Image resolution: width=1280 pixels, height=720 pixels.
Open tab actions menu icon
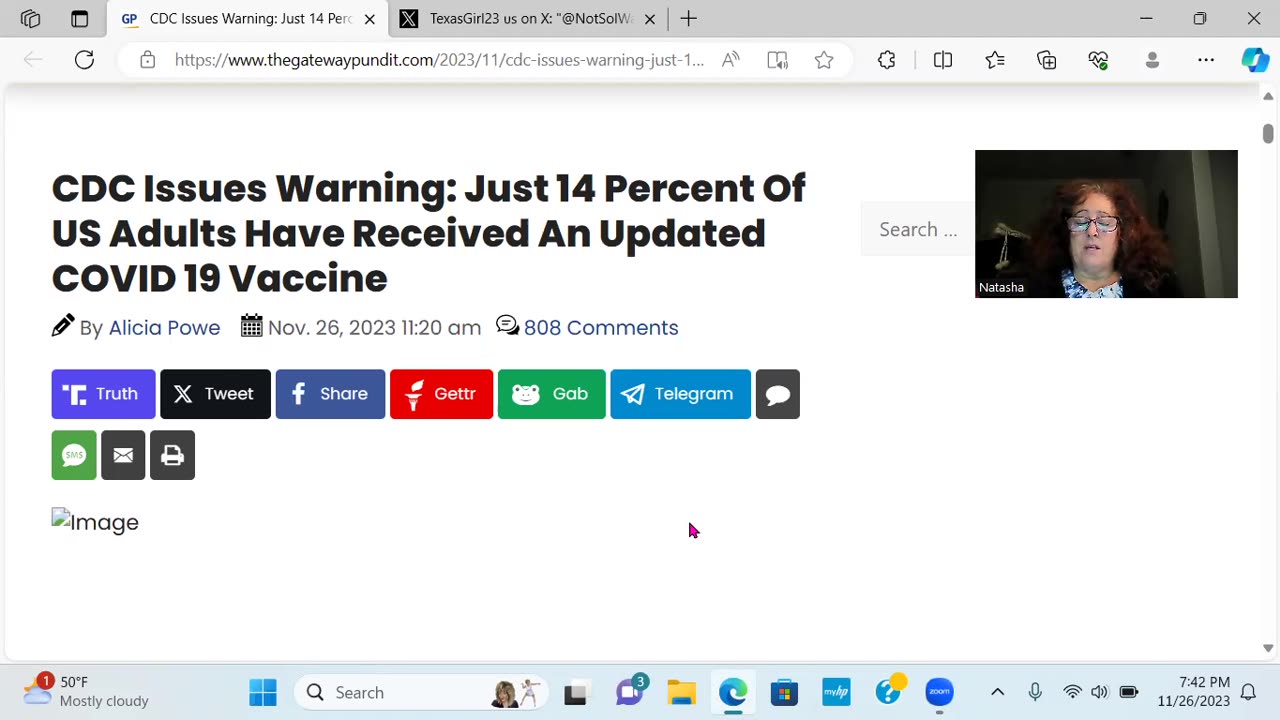coord(80,19)
